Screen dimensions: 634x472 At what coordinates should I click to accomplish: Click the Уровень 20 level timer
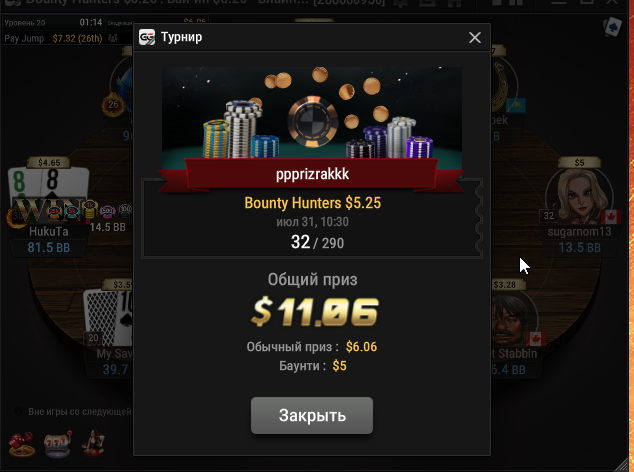pos(53,22)
